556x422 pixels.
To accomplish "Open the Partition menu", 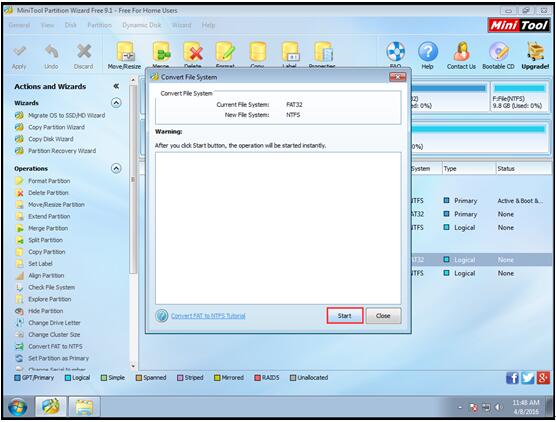I will pos(99,25).
